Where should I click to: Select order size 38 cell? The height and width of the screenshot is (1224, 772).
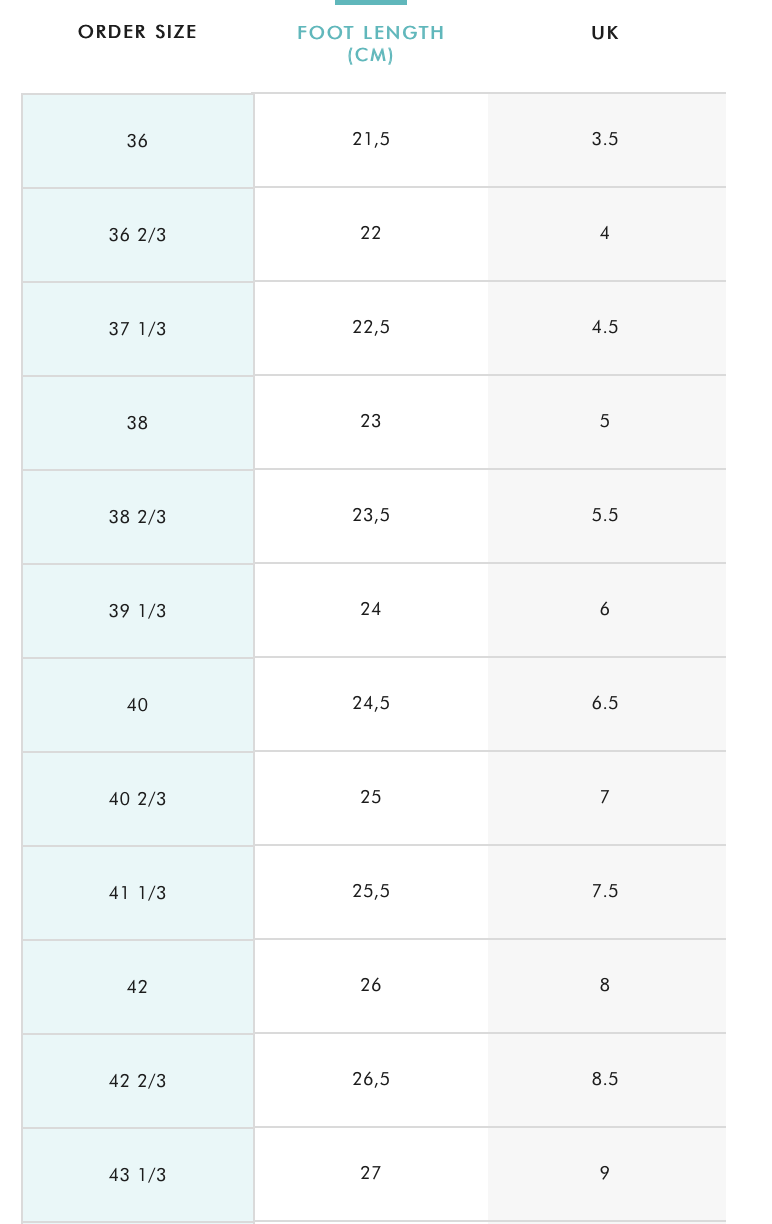pos(138,423)
